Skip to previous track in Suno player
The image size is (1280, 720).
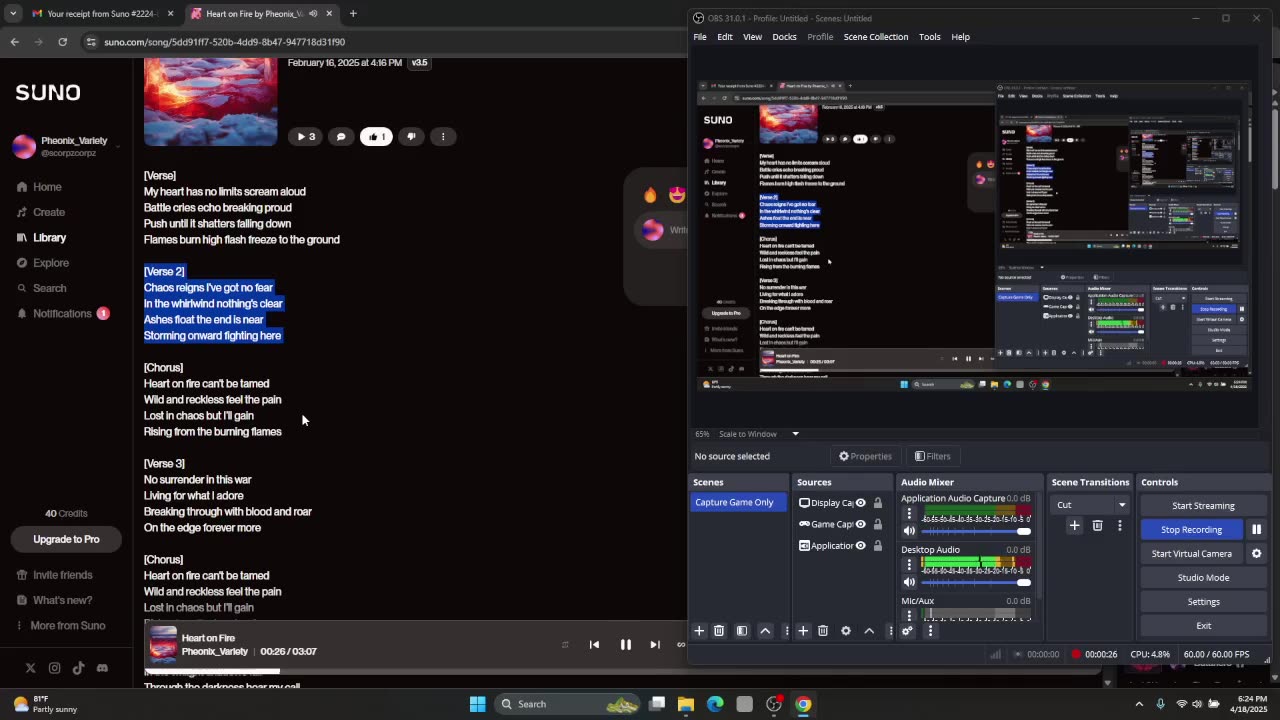click(x=594, y=645)
